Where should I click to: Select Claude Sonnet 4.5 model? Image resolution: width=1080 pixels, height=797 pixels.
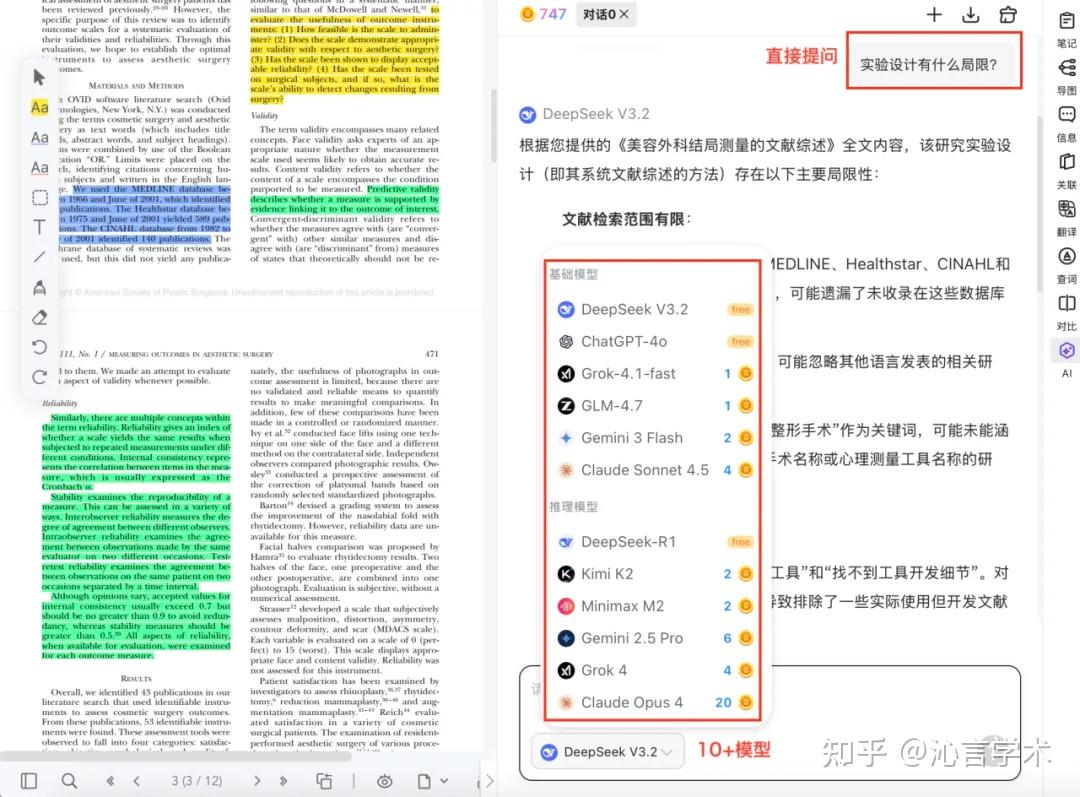pos(654,470)
